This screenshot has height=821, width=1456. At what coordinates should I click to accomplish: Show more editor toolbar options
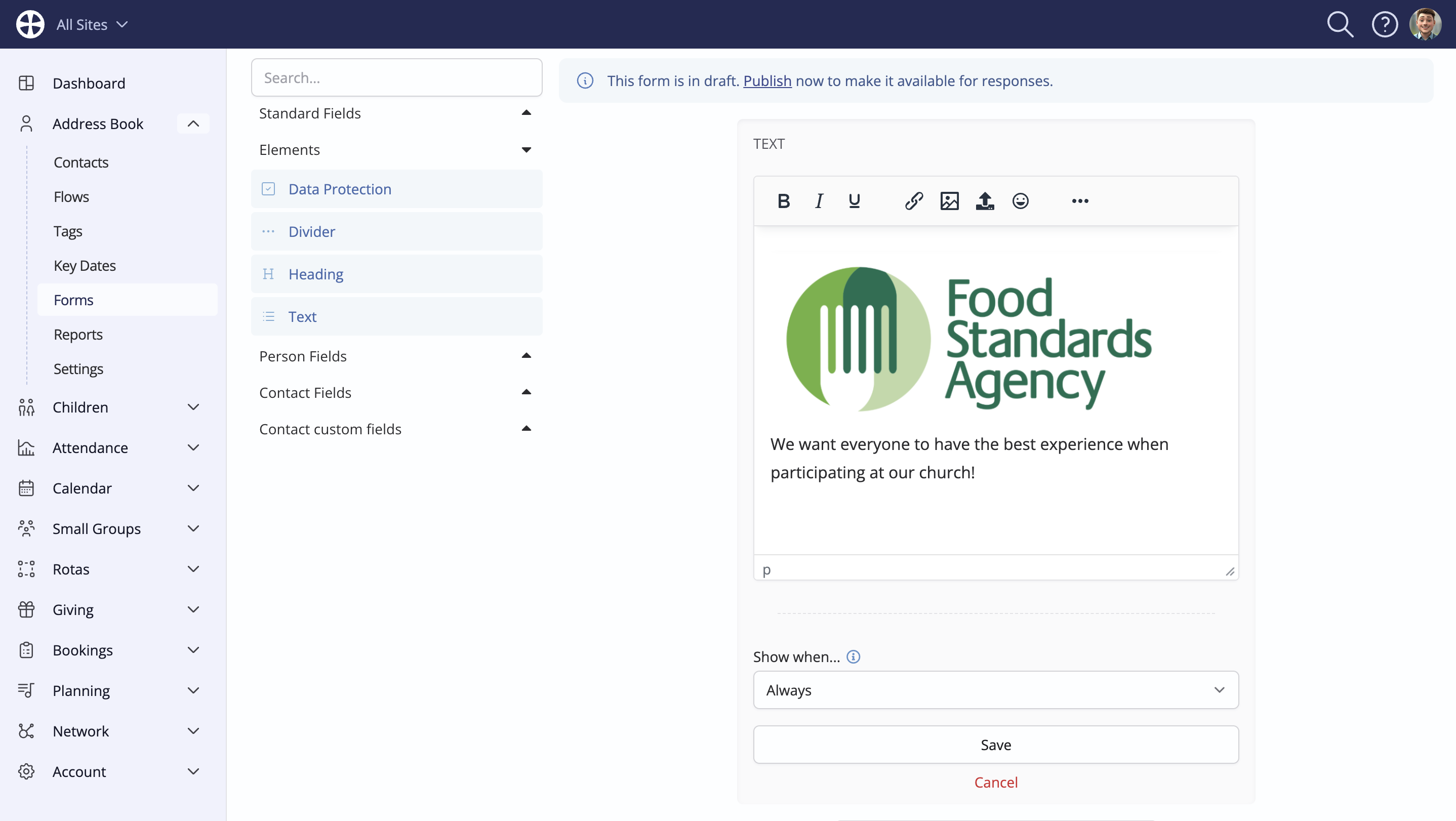tap(1080, 201)
